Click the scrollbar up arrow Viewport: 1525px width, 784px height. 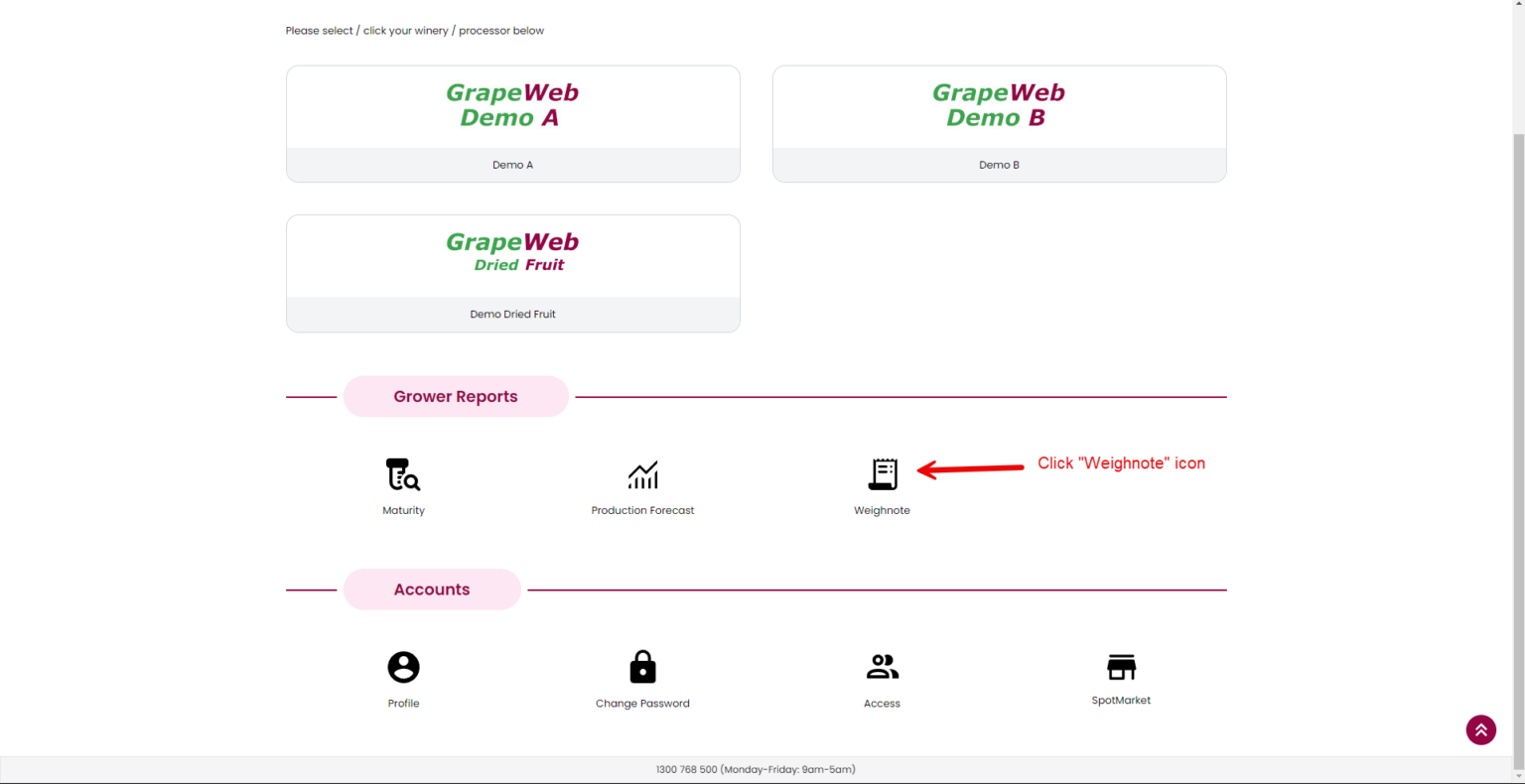click(1518, 6)
